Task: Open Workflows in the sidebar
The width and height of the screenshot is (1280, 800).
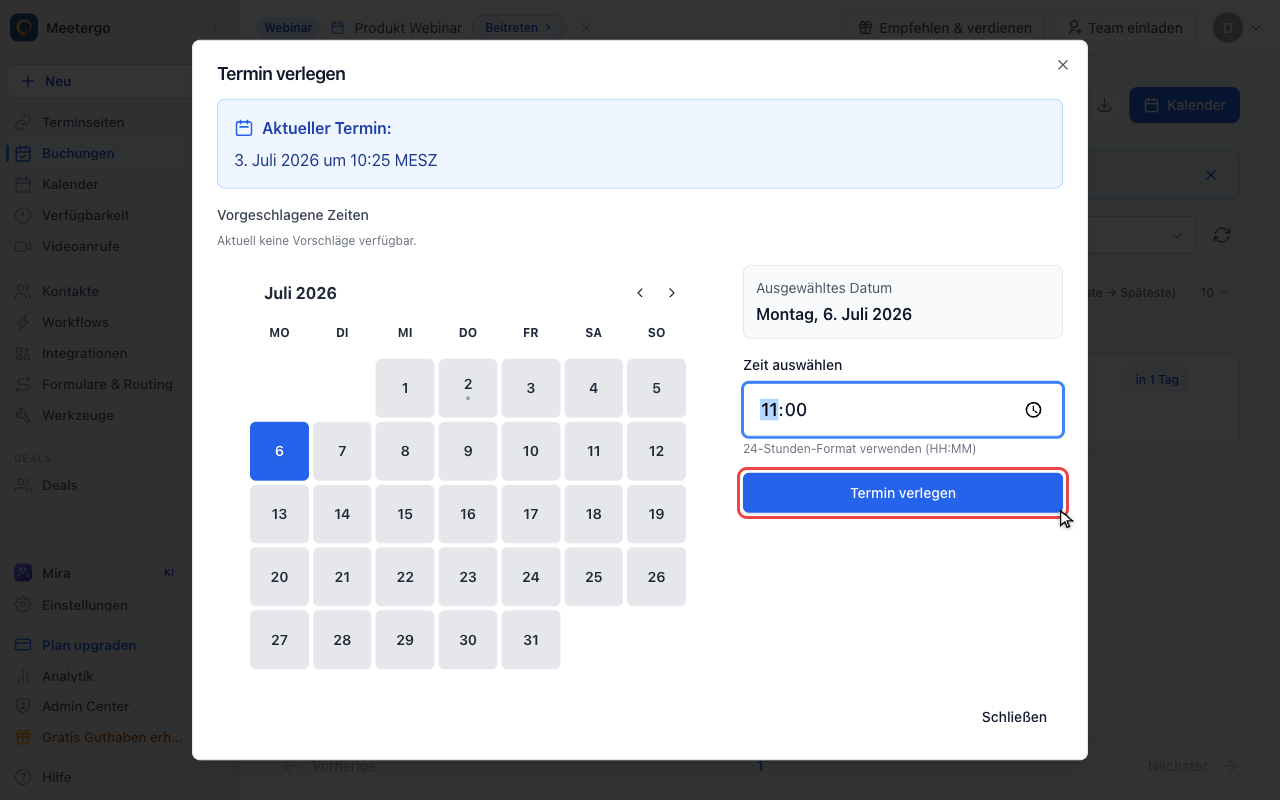Action: (x=75, y=322)
